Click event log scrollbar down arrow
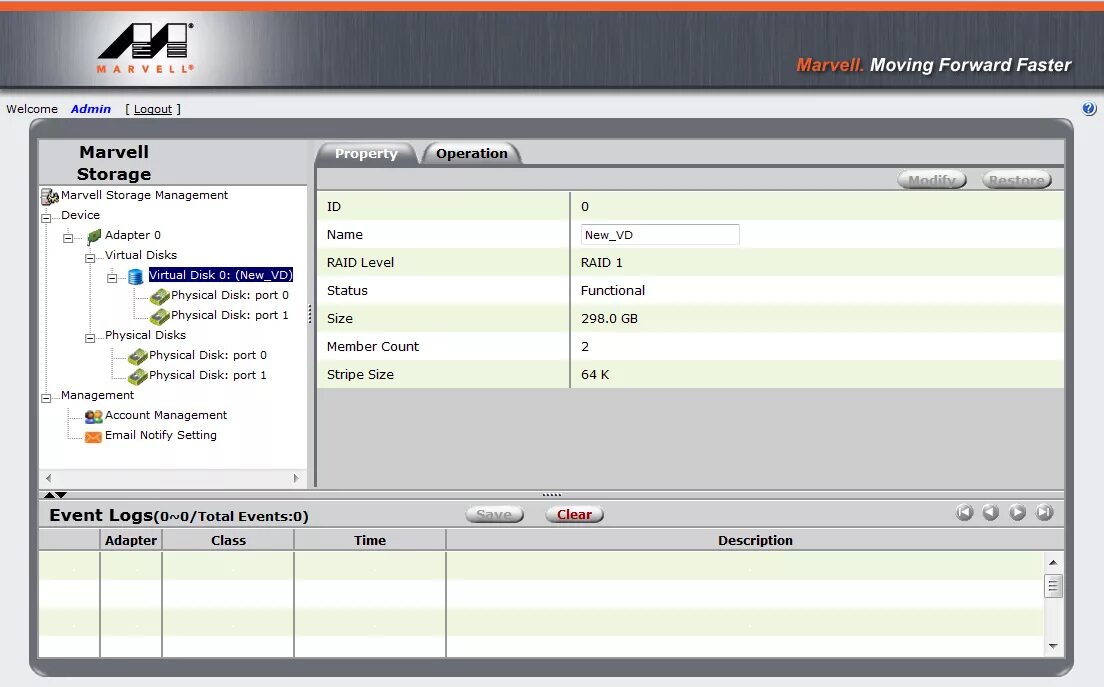 click(x=1053, y=646)
